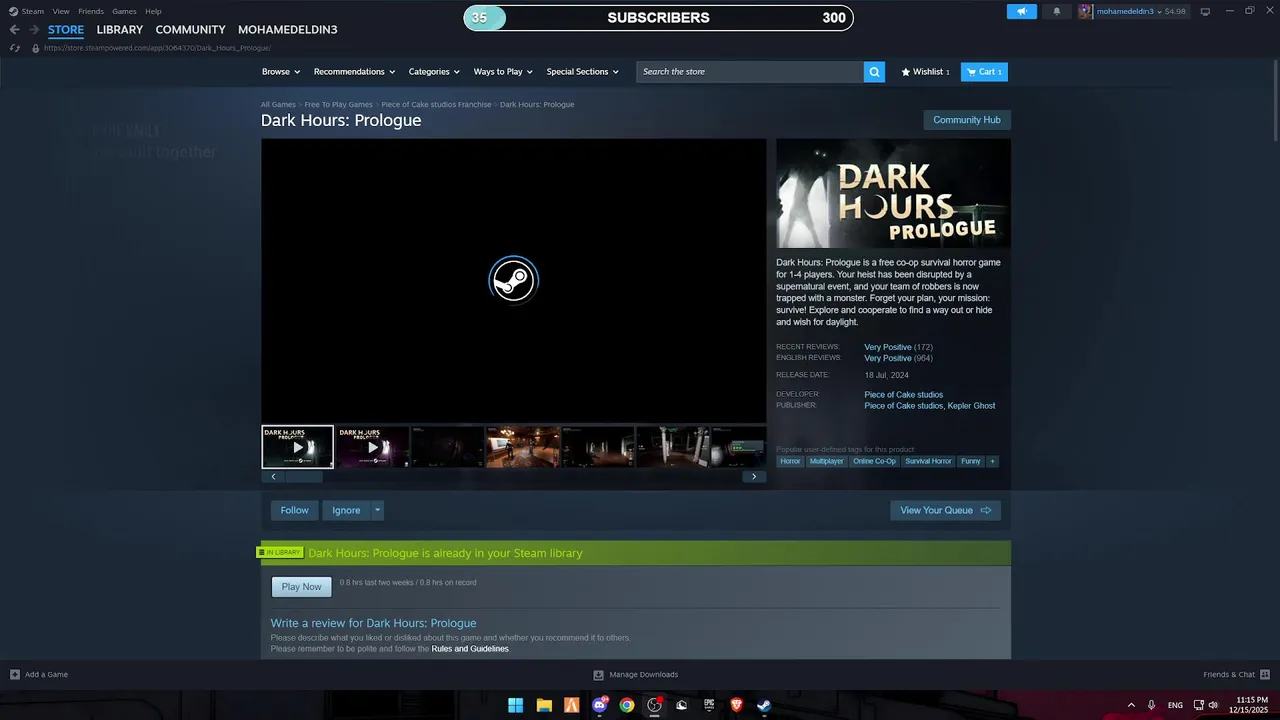Click the Horror tag

point(790,461)
